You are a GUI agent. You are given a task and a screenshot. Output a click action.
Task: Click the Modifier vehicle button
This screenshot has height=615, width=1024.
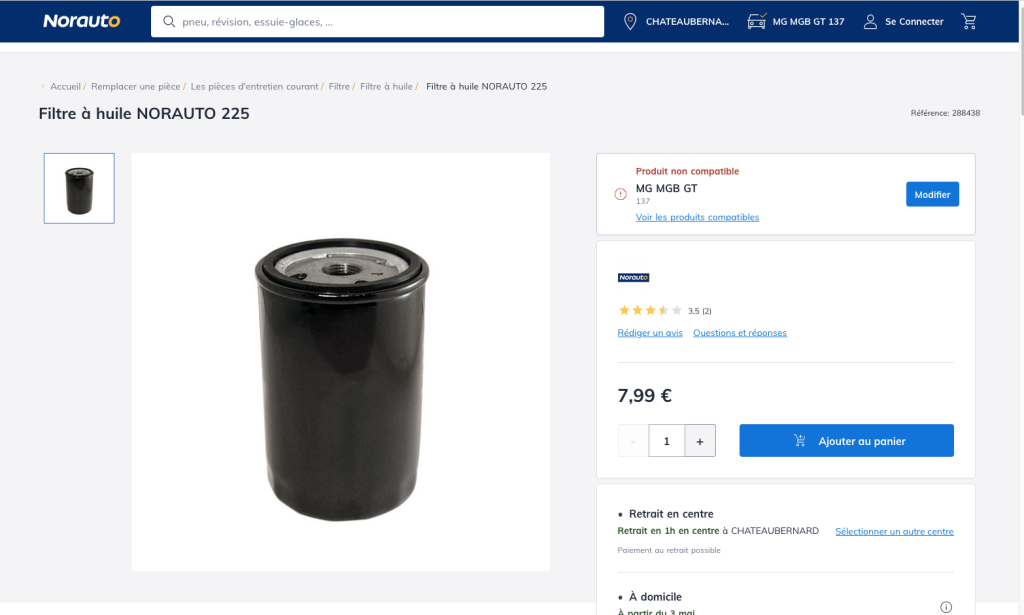(932, 194)
